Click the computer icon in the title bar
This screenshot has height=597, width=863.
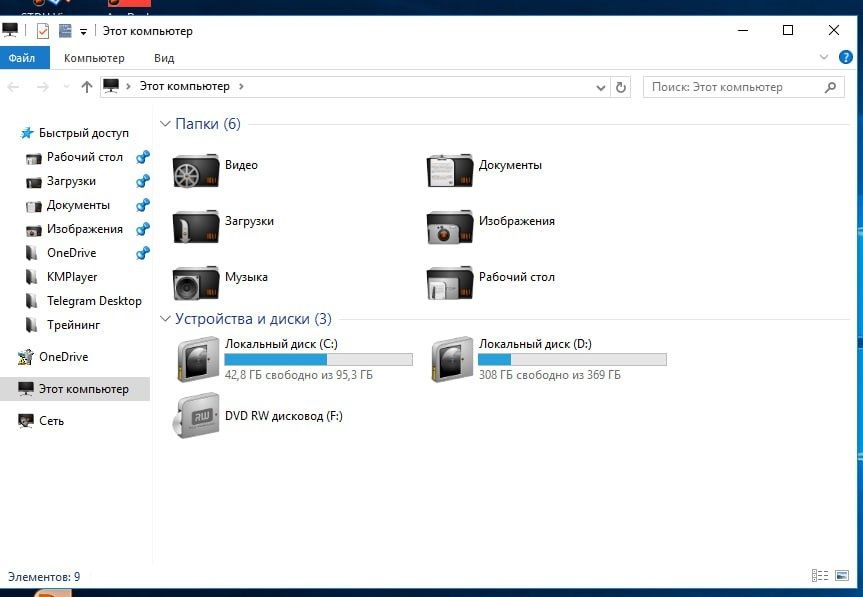[10, 30]
